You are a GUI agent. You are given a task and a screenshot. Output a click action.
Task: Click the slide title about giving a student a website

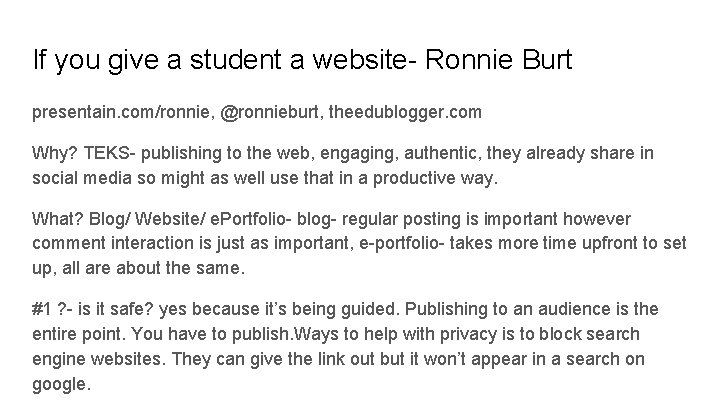click(300, 61)
